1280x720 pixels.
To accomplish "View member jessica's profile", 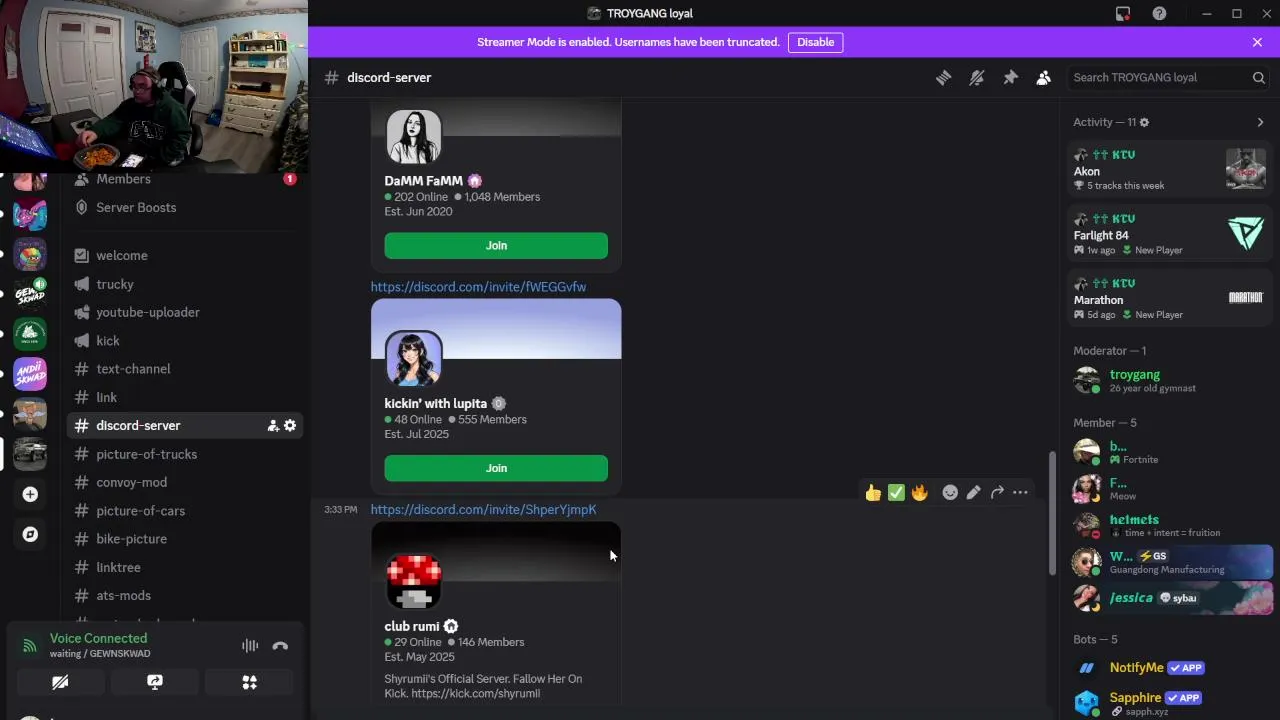I will point(1169,598).
